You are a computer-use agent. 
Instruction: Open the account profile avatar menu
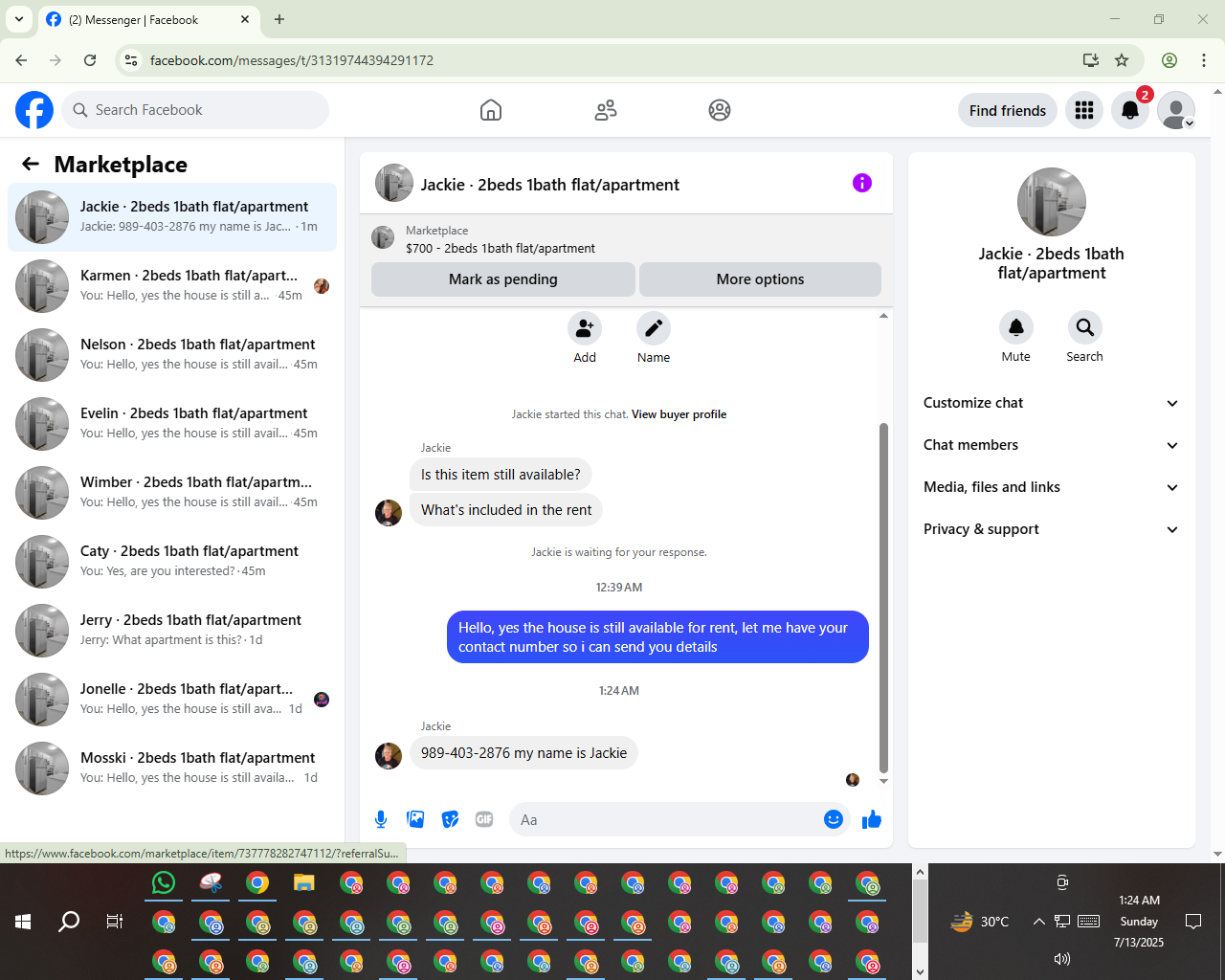[x=1176, y=110]
